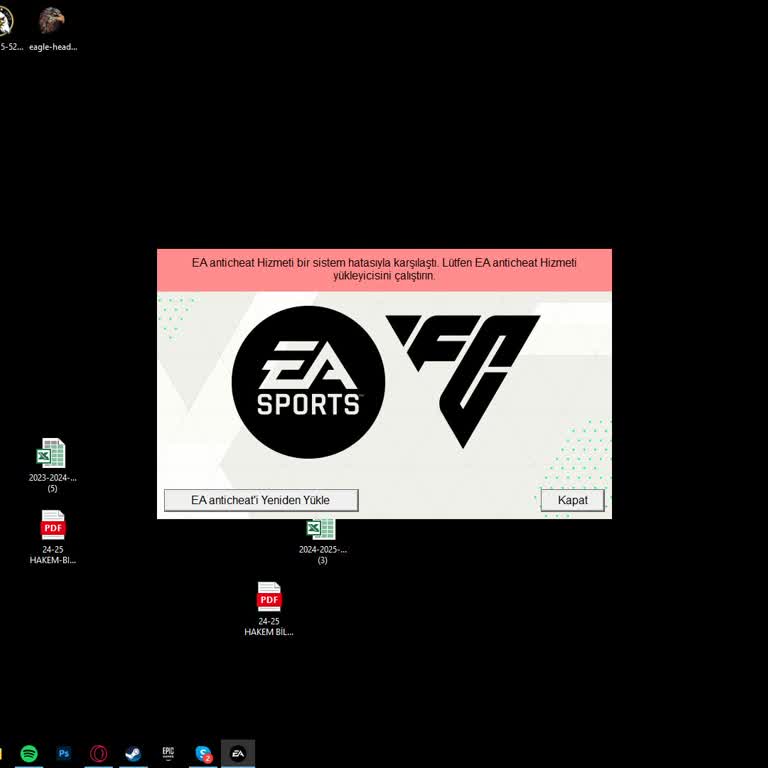Select the eagle-head desktop image file
Screen dimensions: 768x768
pyautogui.click(x=52, y=29)
